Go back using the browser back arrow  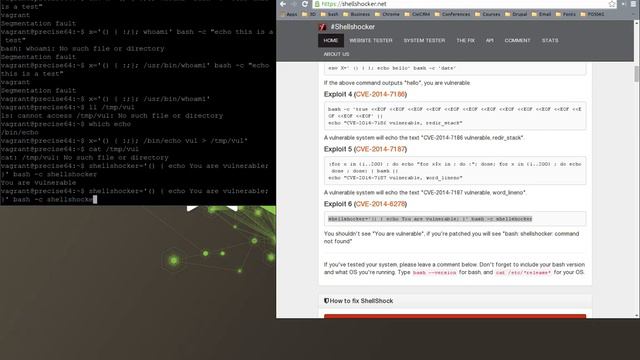pyautogui.click(x=283, y=4)
